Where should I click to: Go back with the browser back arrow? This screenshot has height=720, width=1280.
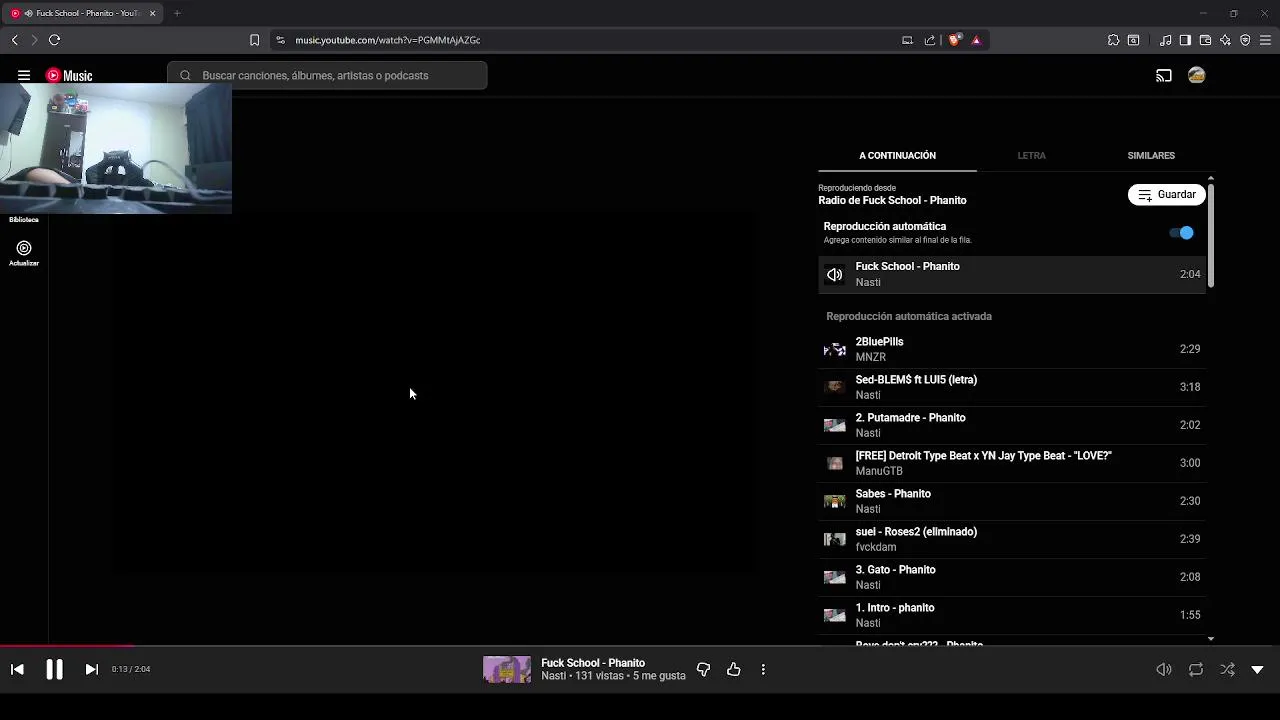[15, 40]
